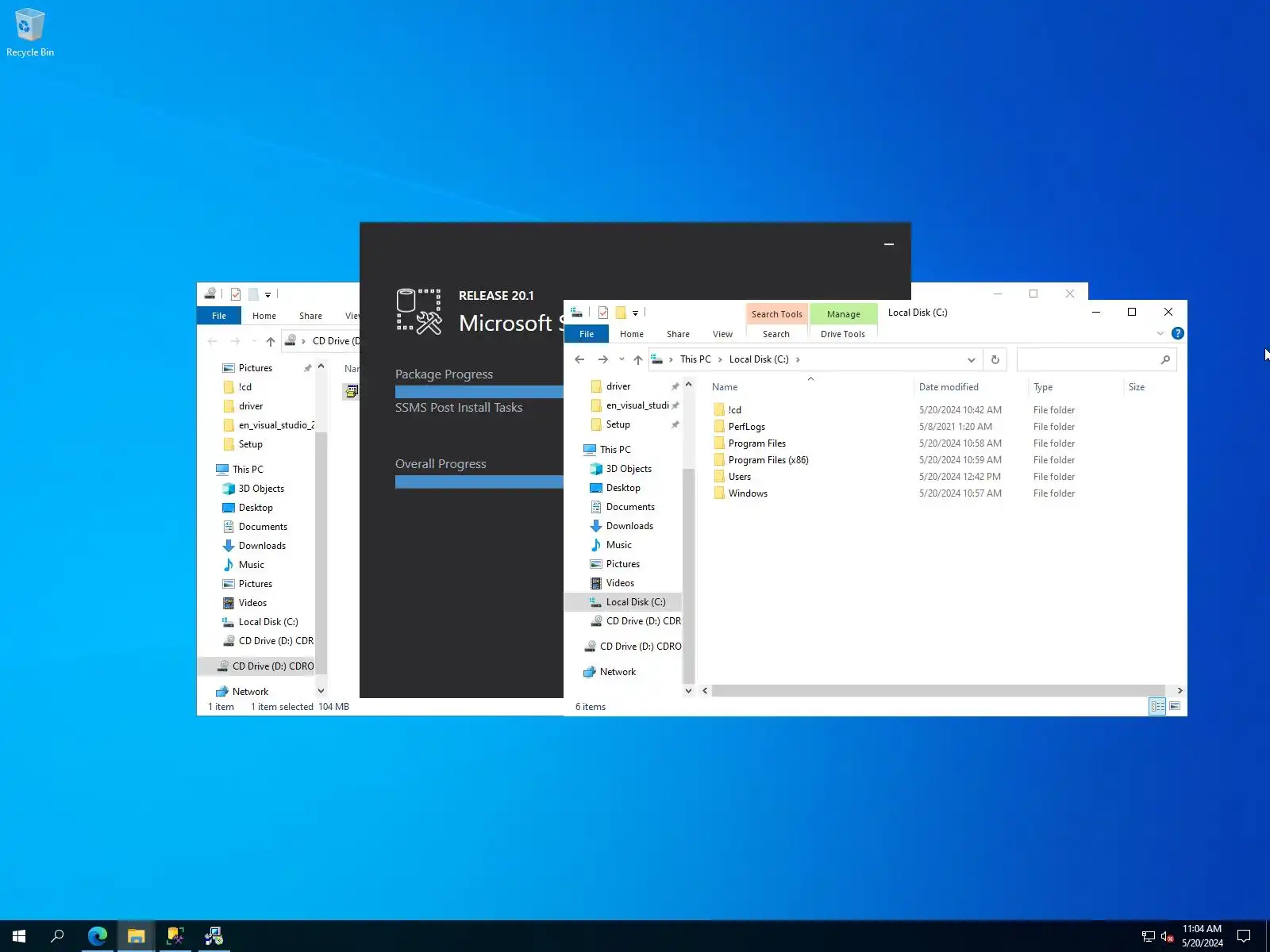Open Windows Start menu
Screen dimensions: 1270x952
tap(19, 936)
